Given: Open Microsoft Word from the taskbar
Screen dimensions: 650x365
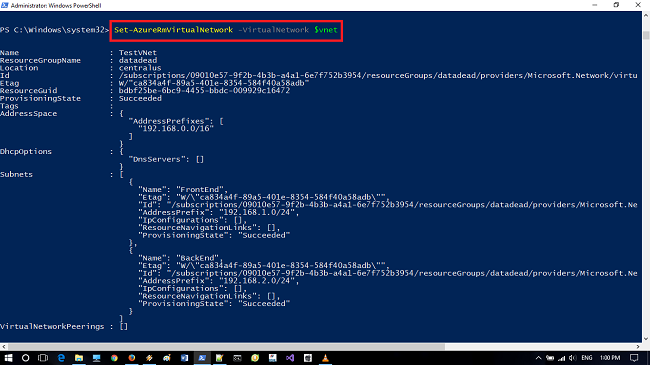Looking at the screenshot, I should (184, 358).
